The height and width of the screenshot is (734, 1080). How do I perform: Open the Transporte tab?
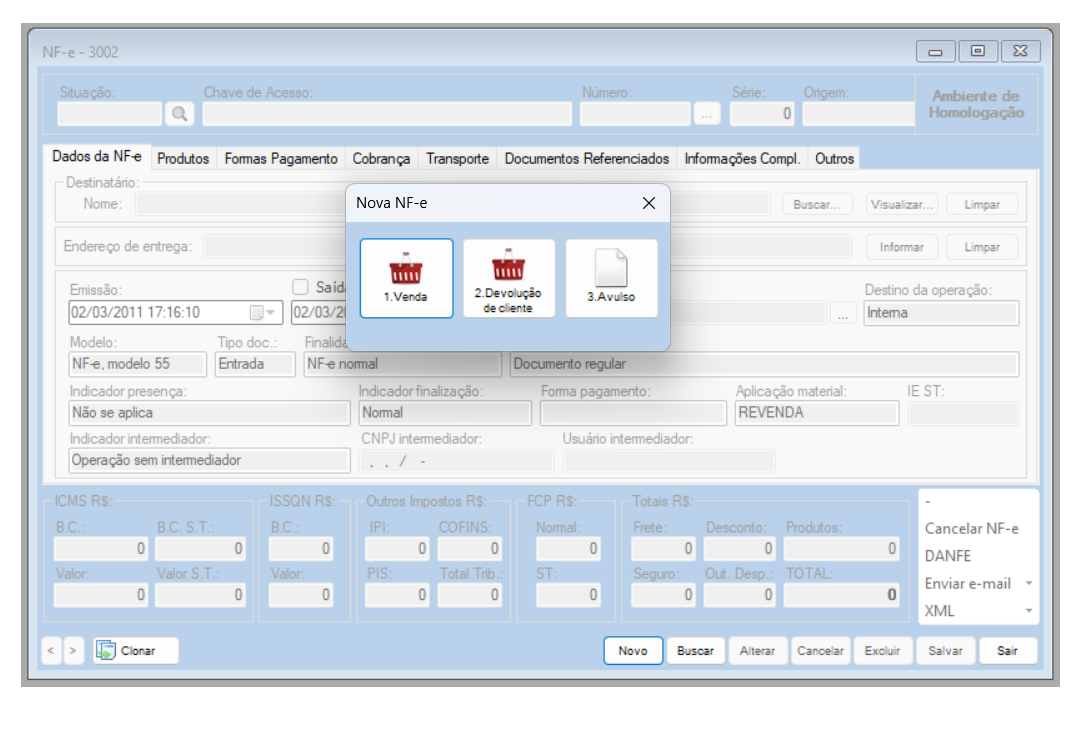[x=457, y=158]
